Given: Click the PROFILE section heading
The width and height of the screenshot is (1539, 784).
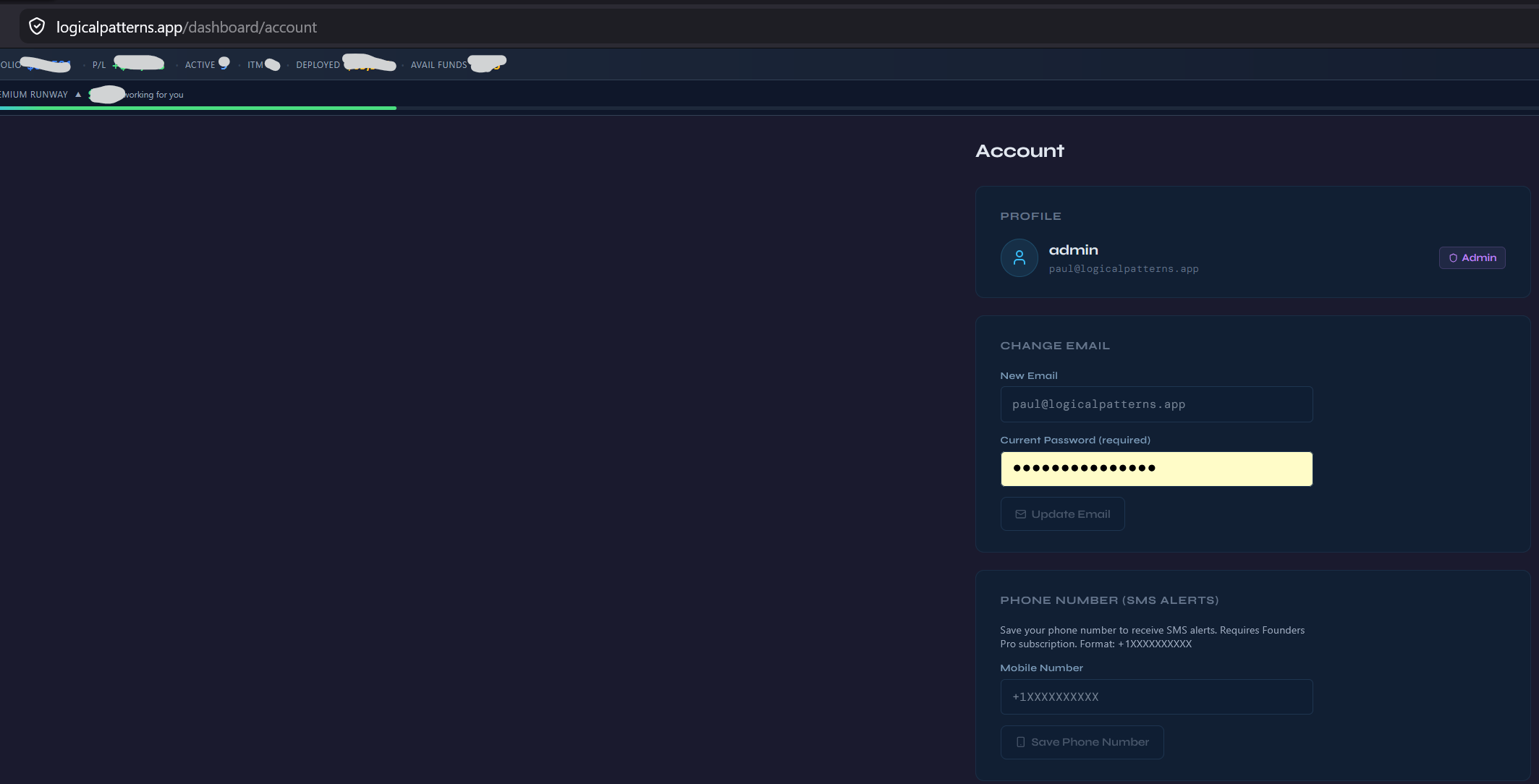Looking at the screenshot, I should tap(1030, 216).
